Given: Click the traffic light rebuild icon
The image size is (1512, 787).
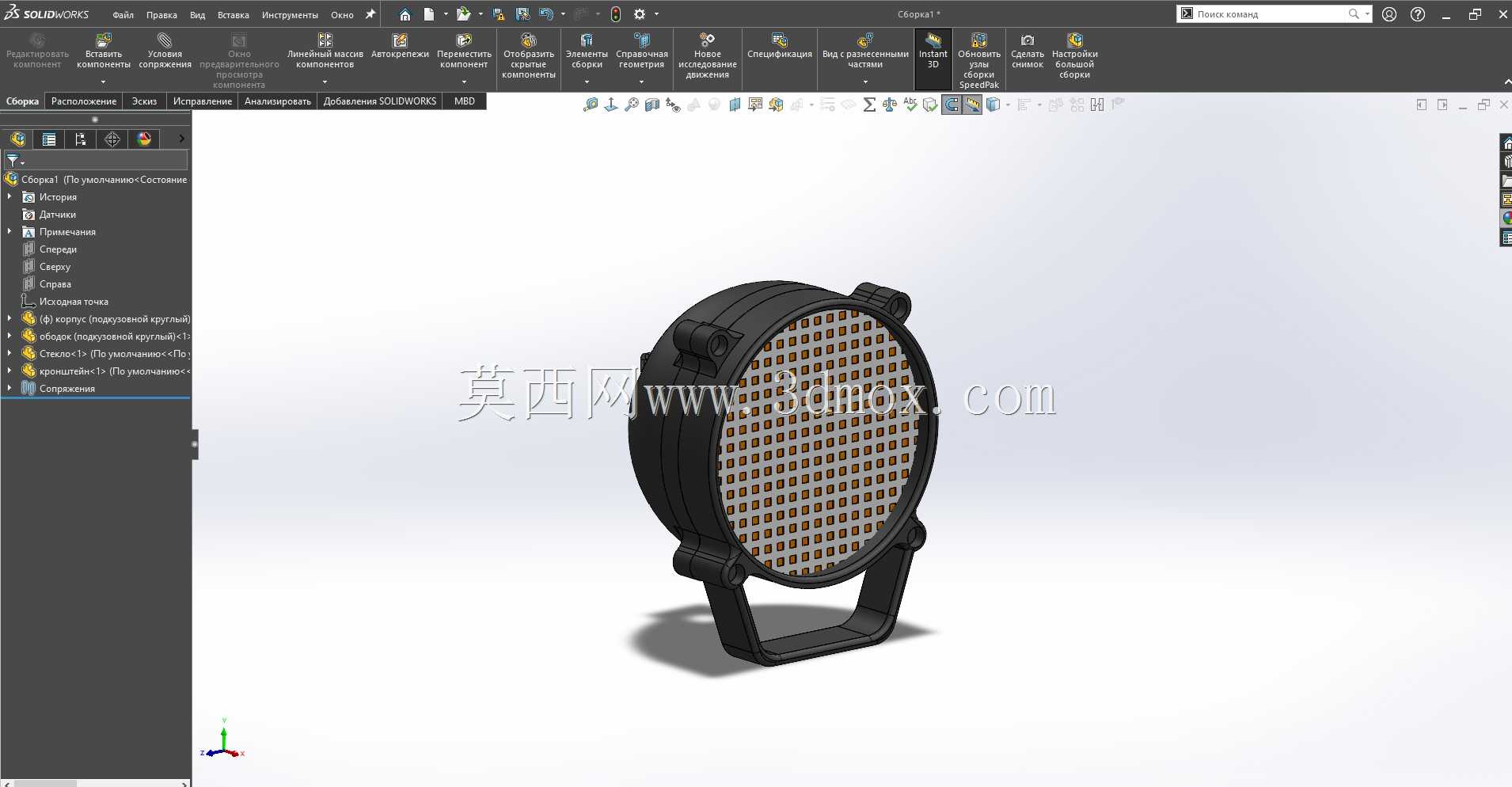Looking at the screenshot, I should point(616,14).
